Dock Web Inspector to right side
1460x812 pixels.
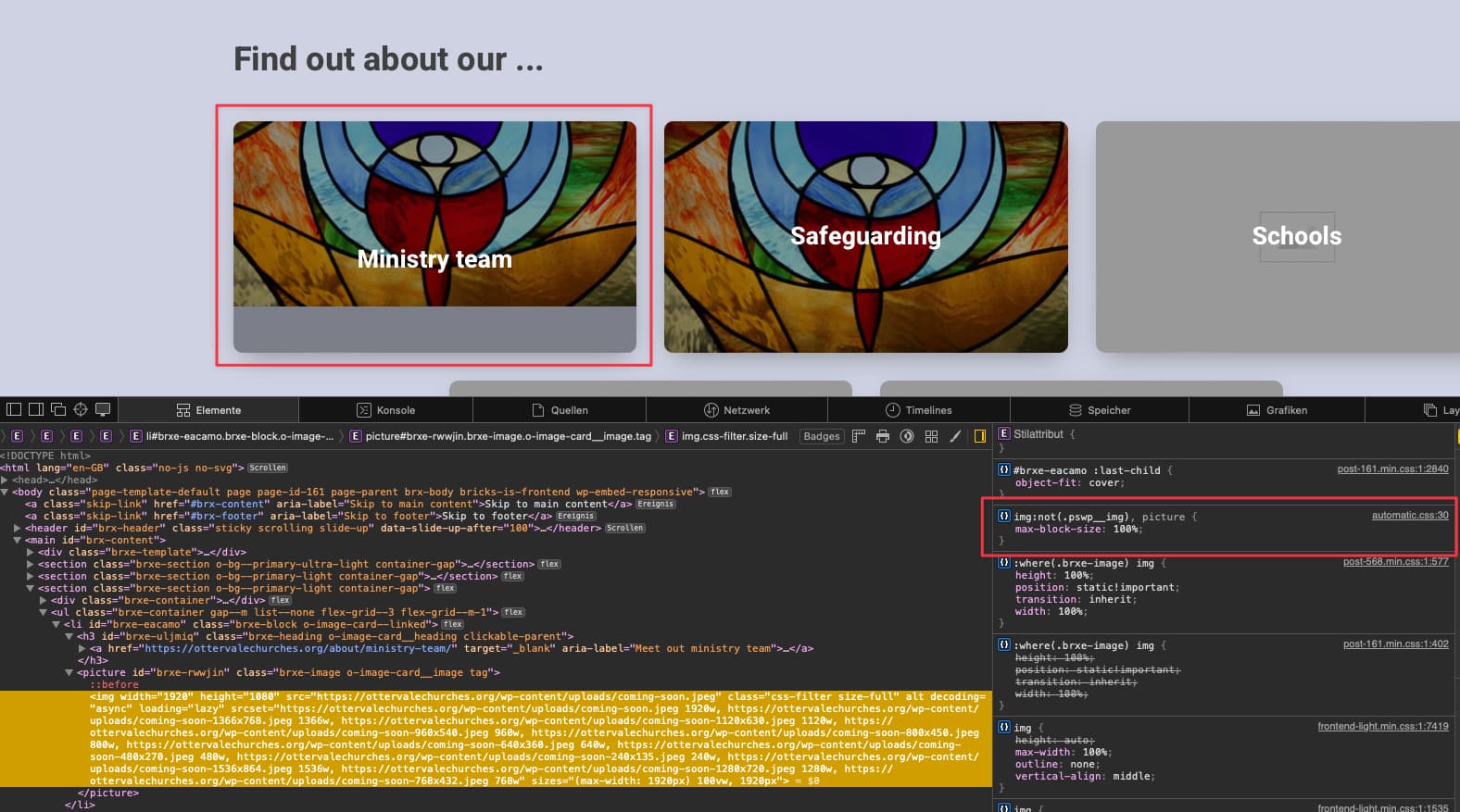coord(36,409)
